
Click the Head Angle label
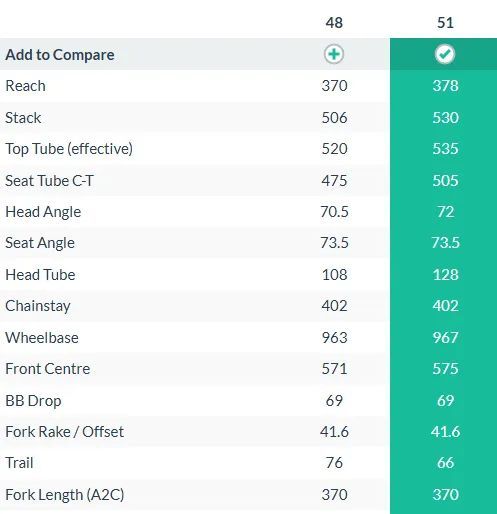click(43, 212)
